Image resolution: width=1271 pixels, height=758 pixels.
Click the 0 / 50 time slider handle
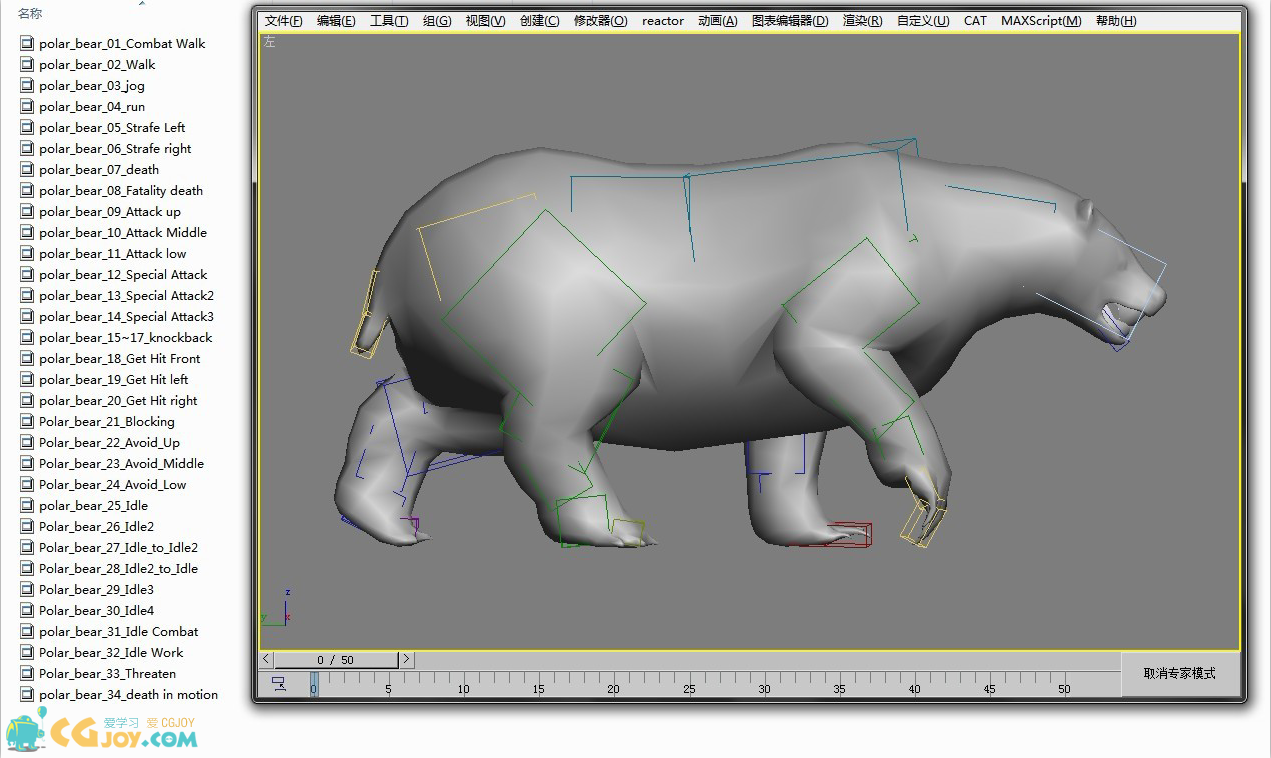point(335,660)
